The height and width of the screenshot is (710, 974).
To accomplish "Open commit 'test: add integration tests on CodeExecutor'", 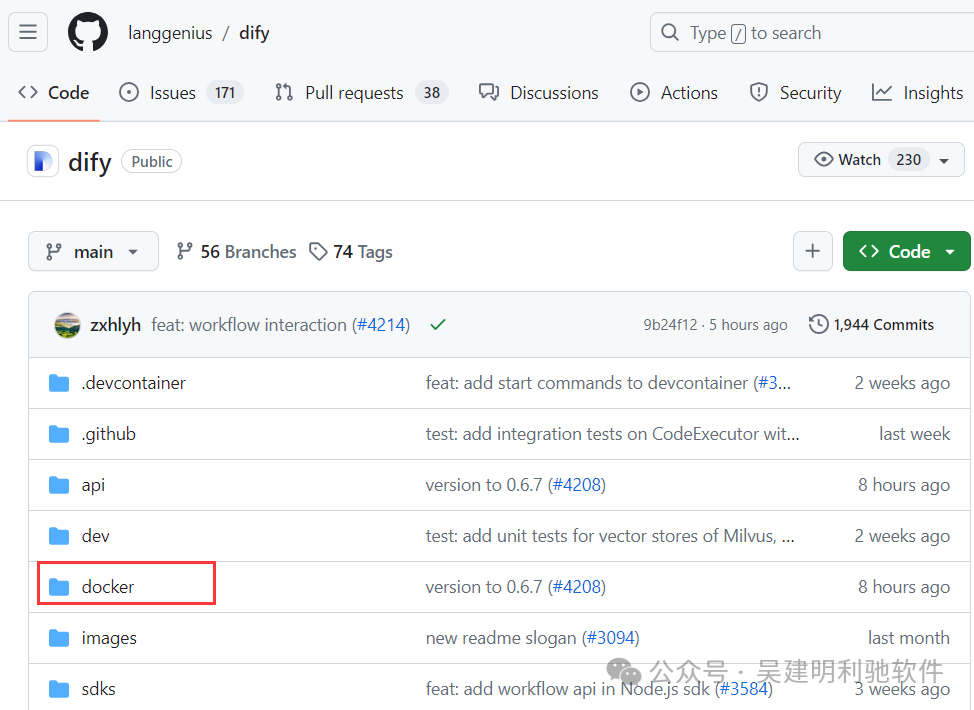I will tap(612, 434).
